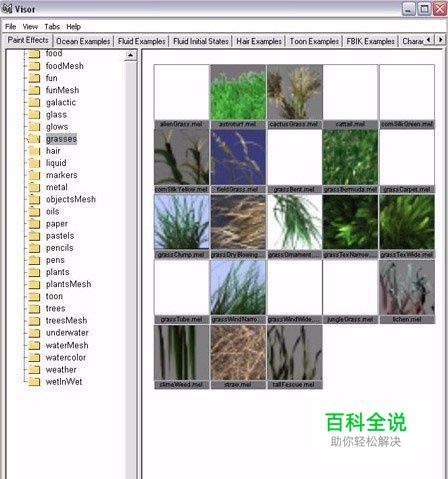Switch to the Hair Examples tab
The height and width of the screenshot is (479, 448).
[259, 41]
